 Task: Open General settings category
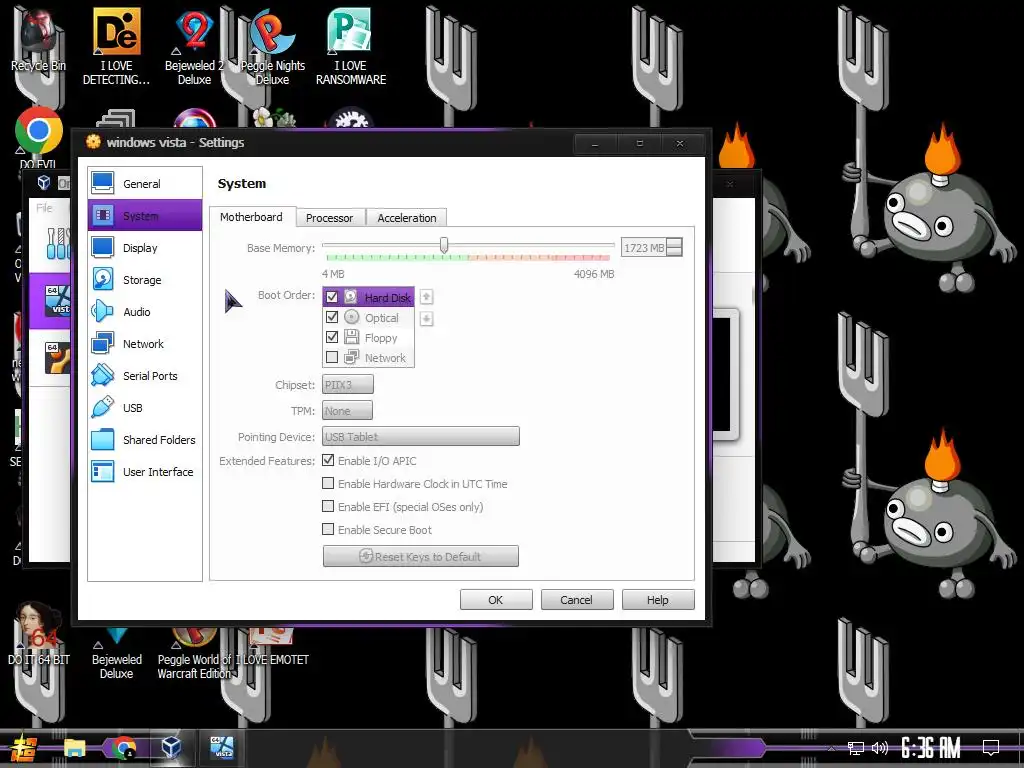144,184
